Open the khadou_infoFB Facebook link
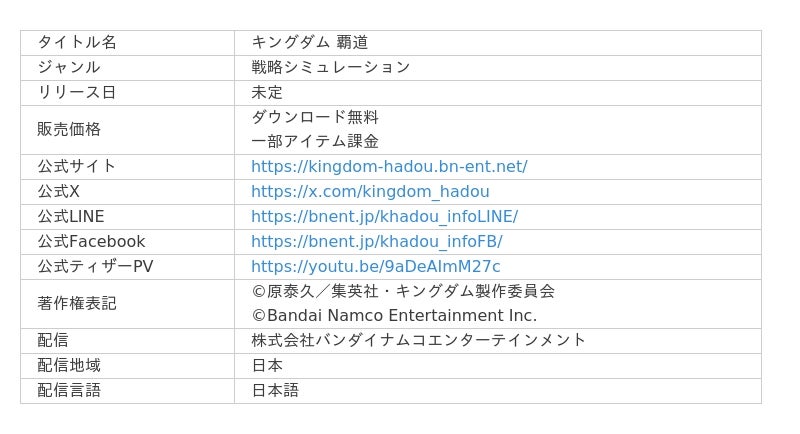Screen dimensions: 800x434 click(376, 242)
